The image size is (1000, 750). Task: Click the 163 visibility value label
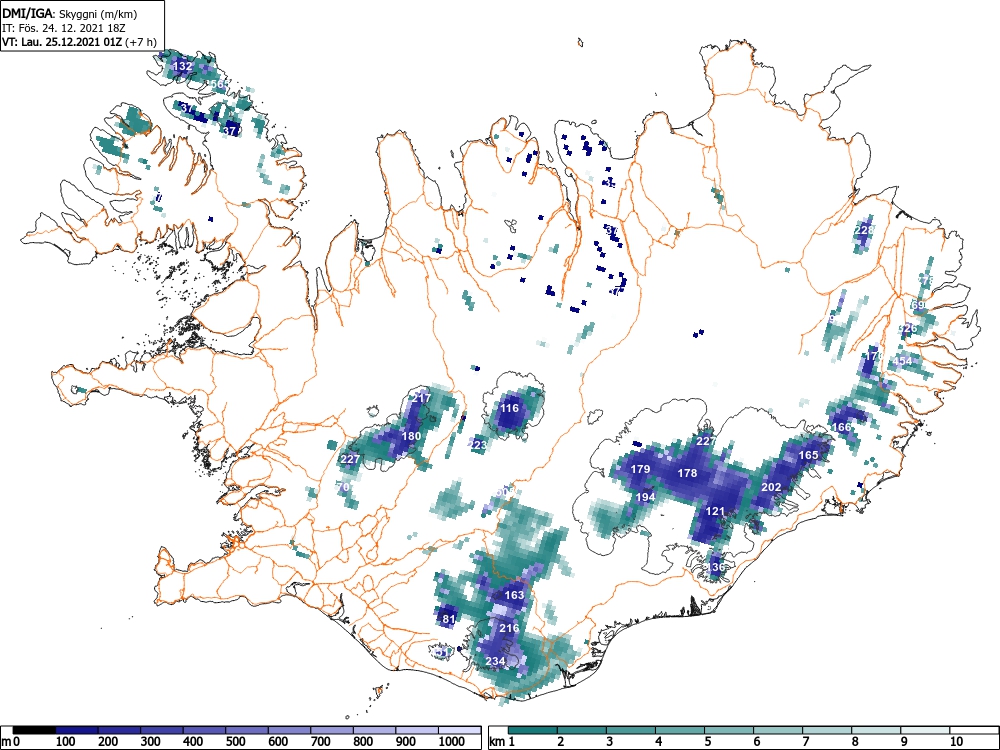(x=514, y=594)
